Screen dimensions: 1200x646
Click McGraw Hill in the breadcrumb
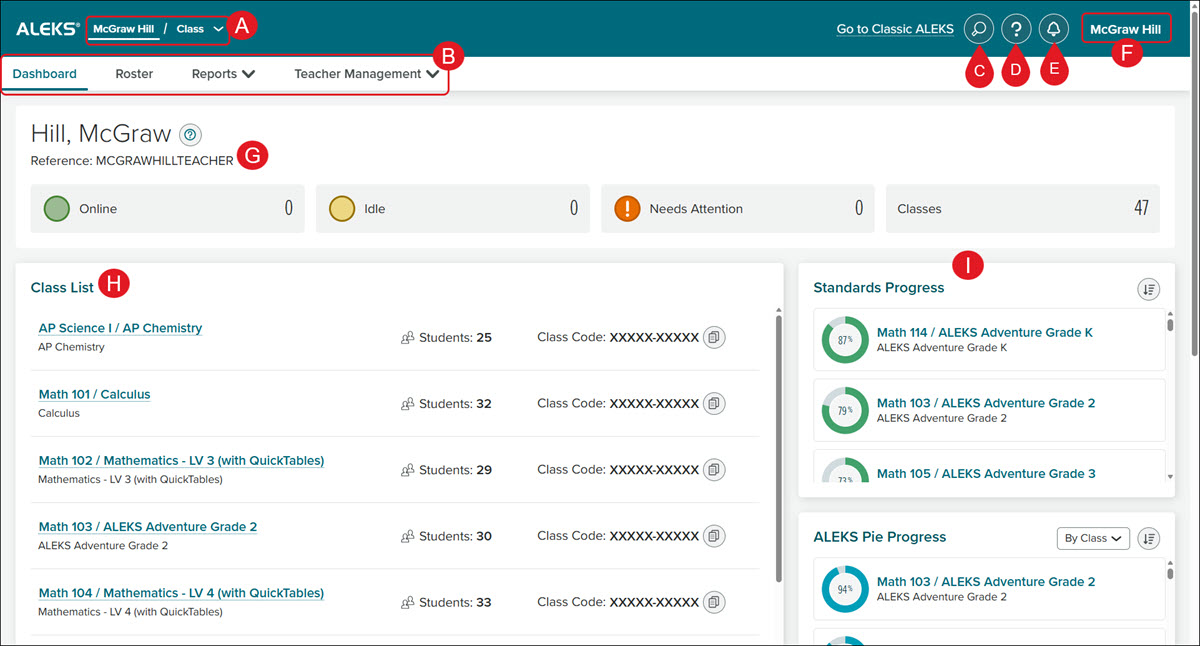point(124,29)
